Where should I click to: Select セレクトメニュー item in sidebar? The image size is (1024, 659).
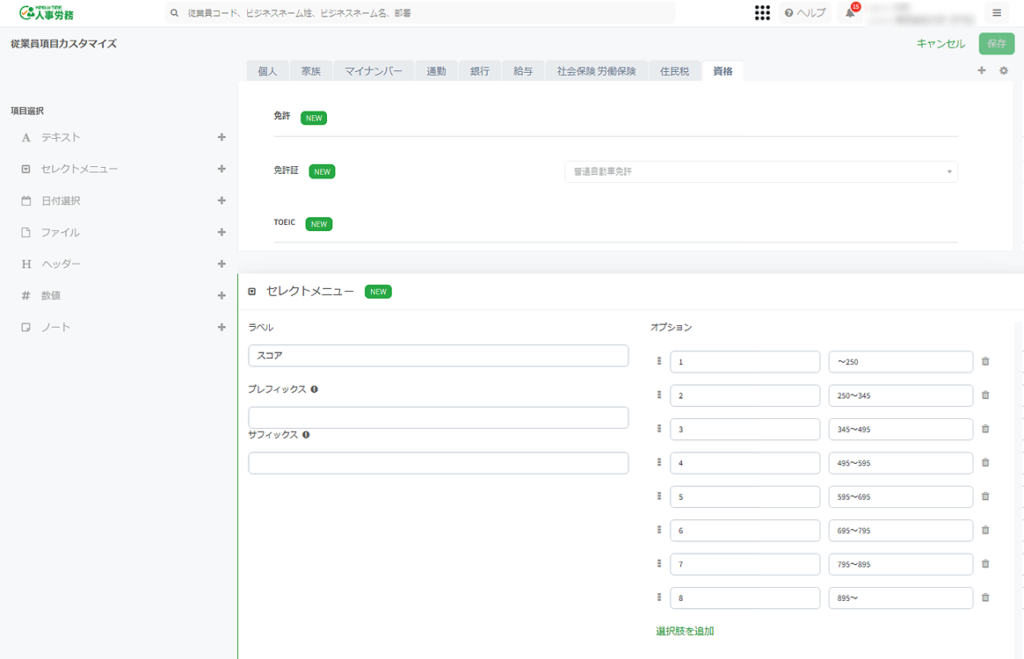click(x=79, y=169)
